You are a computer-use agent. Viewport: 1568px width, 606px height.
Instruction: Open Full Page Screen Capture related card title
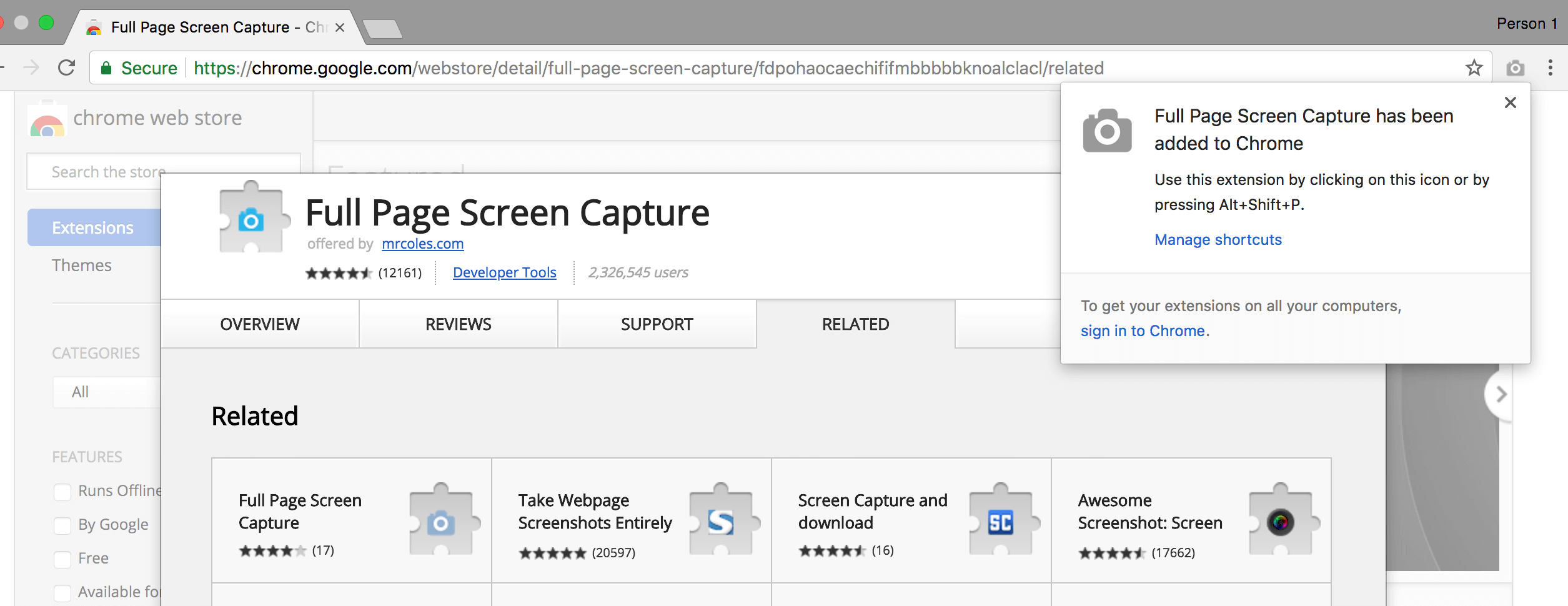300,511
